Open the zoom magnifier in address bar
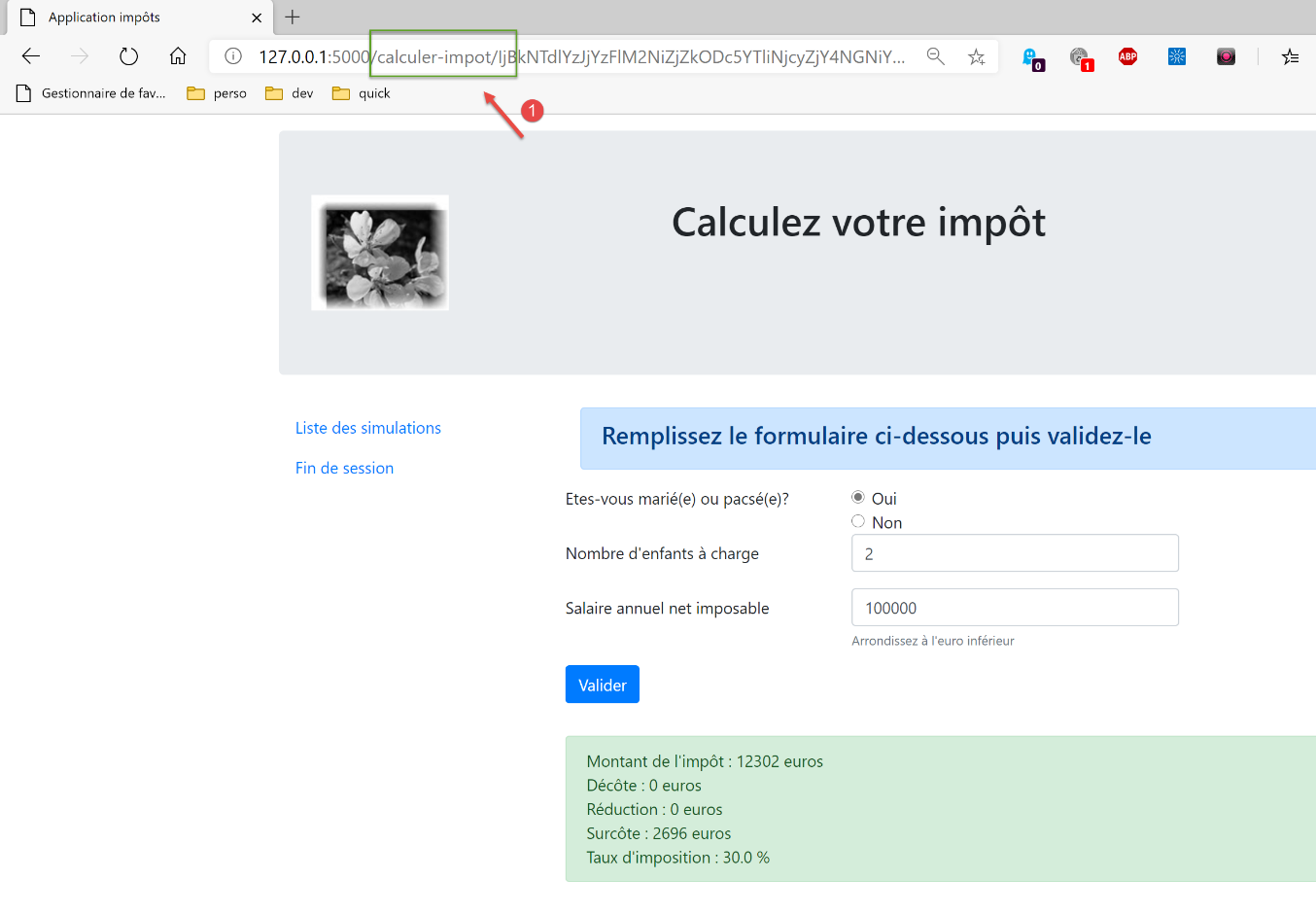This screenshot has width=1316, height=915. click(935, 56)
